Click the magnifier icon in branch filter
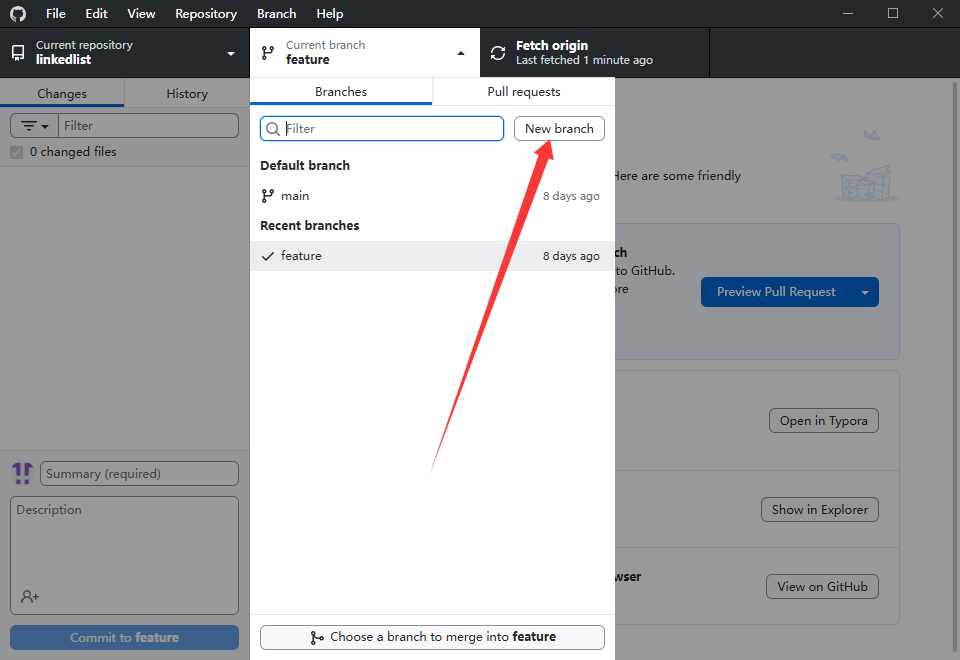The height and width of the screenshot is (660, 960). pyautogui.click(x=273, y=129)
